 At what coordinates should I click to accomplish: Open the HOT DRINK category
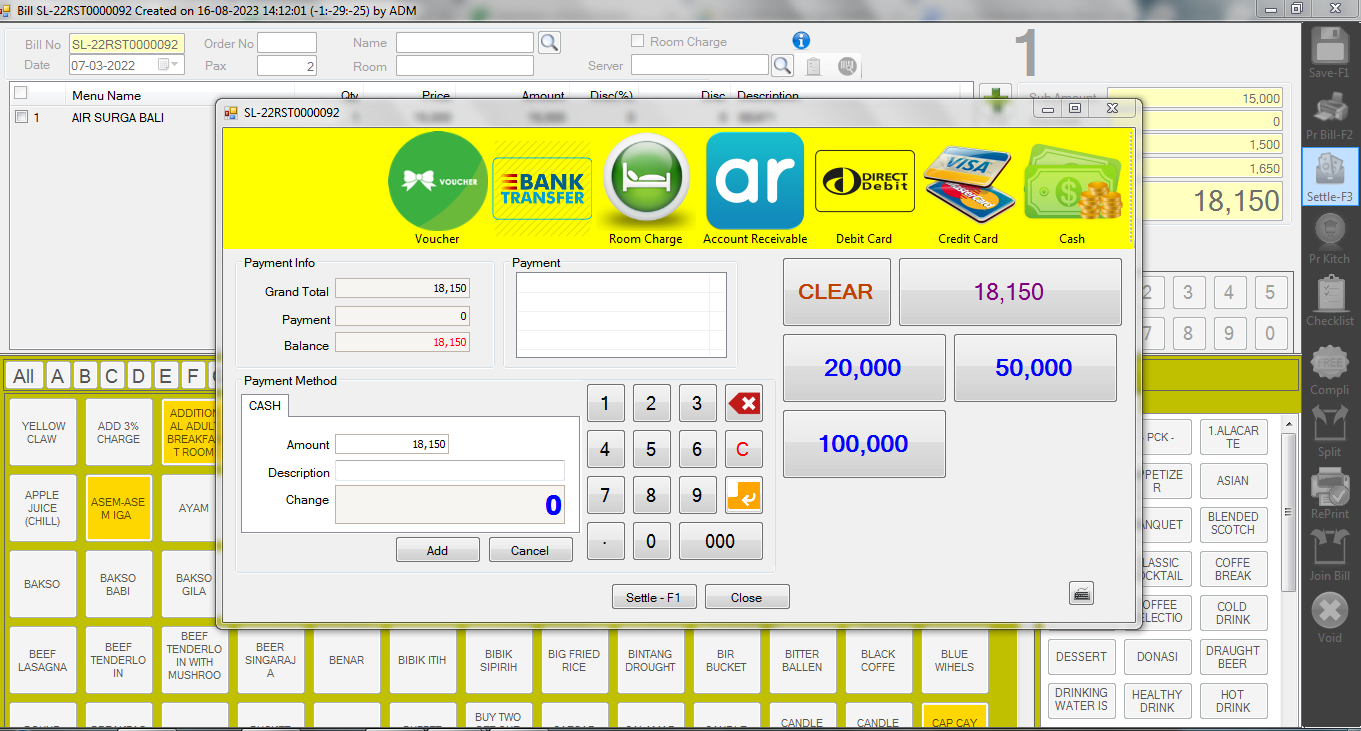1233,701
